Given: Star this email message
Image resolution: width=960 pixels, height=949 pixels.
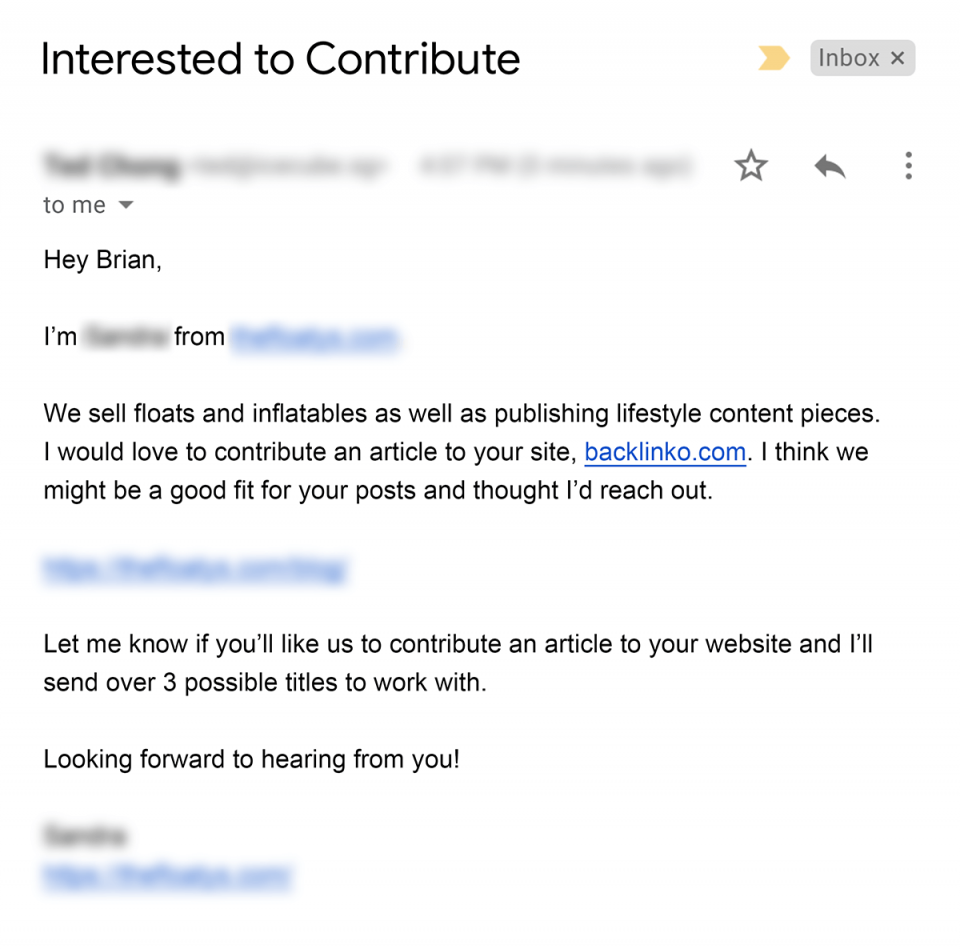Looking at the screenshot, I should coord(750,165).
